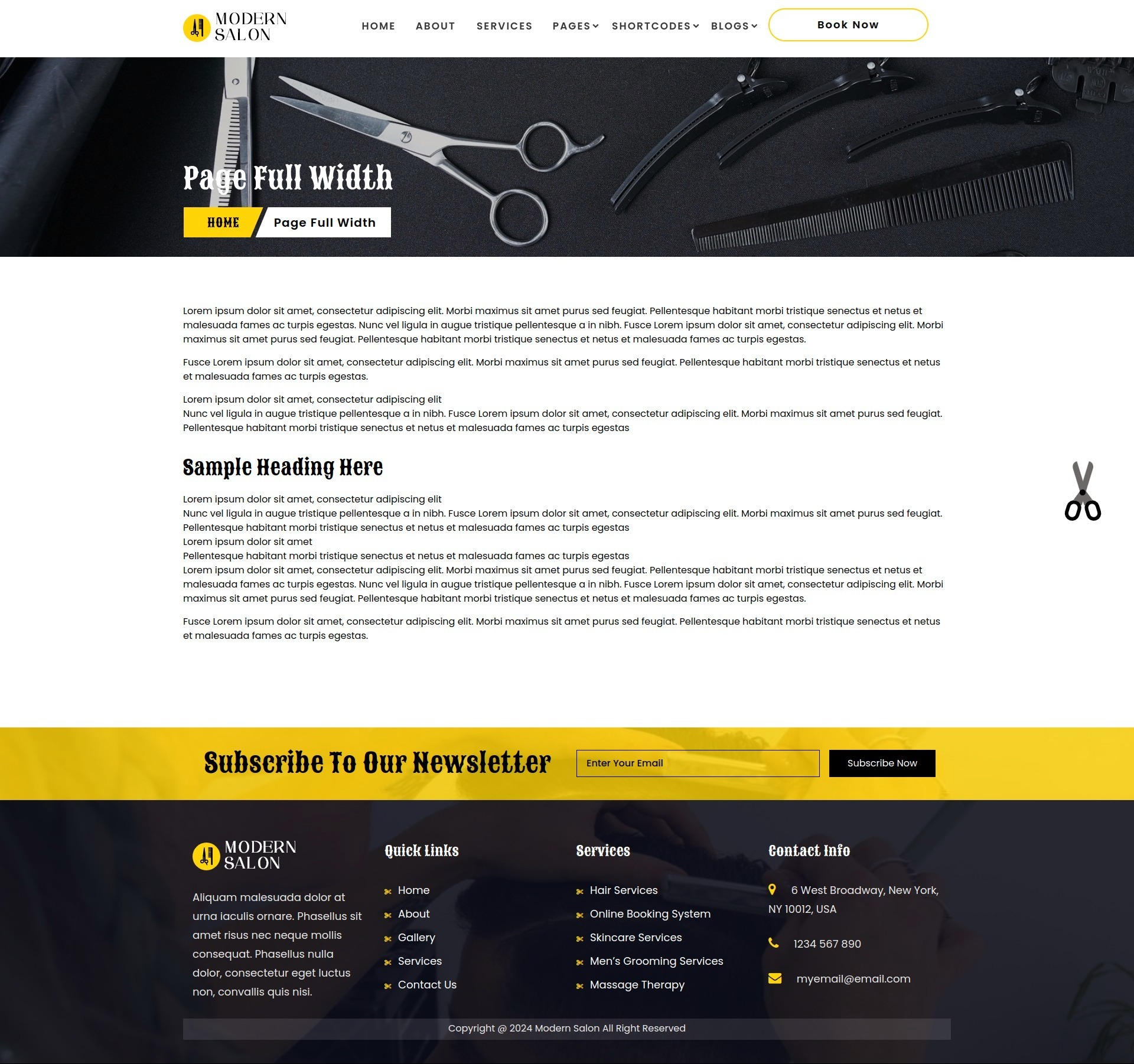Click the Enter Your Email input field

[x=698, y=763]
